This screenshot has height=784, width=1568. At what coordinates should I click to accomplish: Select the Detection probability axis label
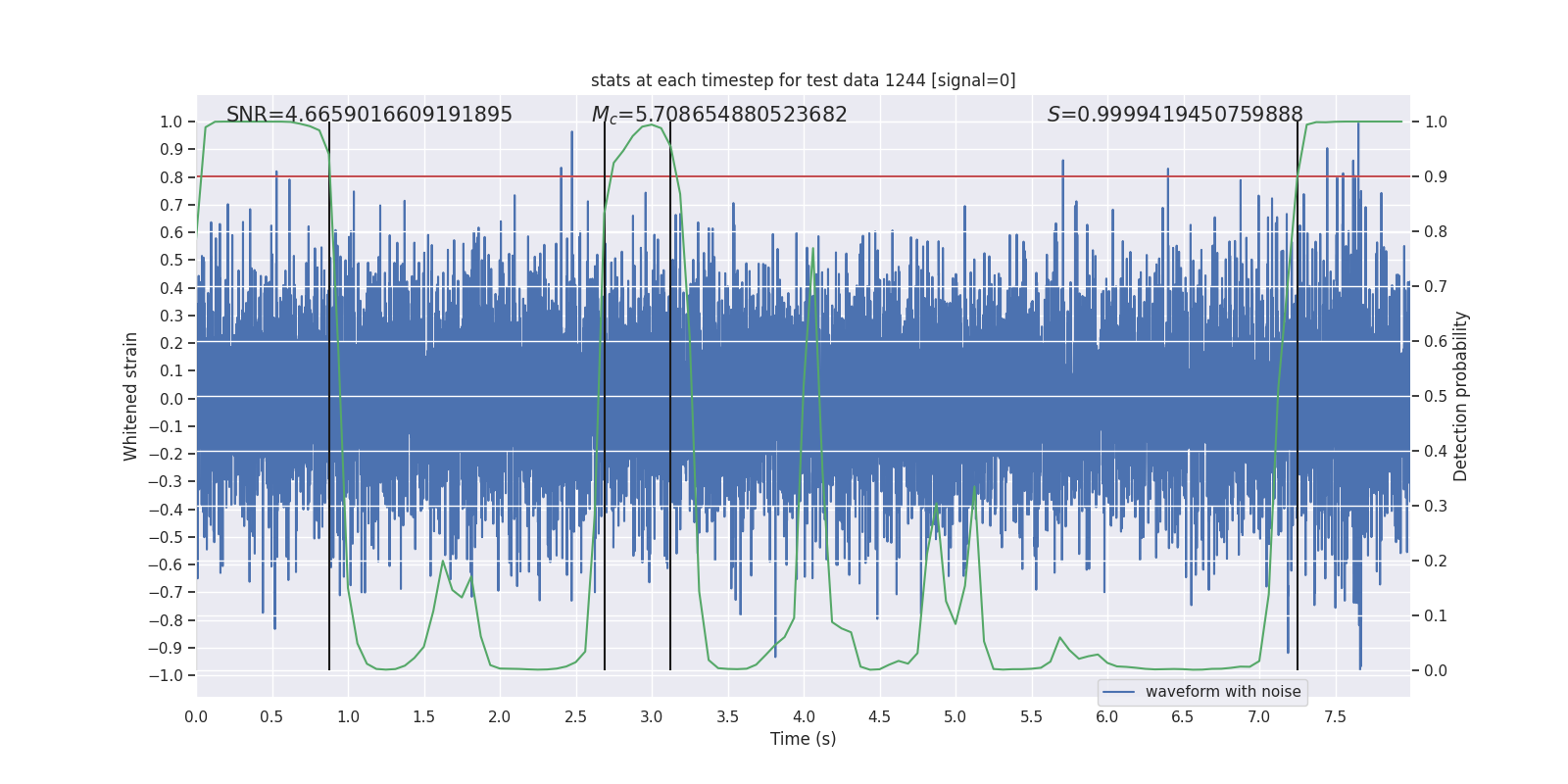point(1461,396)
